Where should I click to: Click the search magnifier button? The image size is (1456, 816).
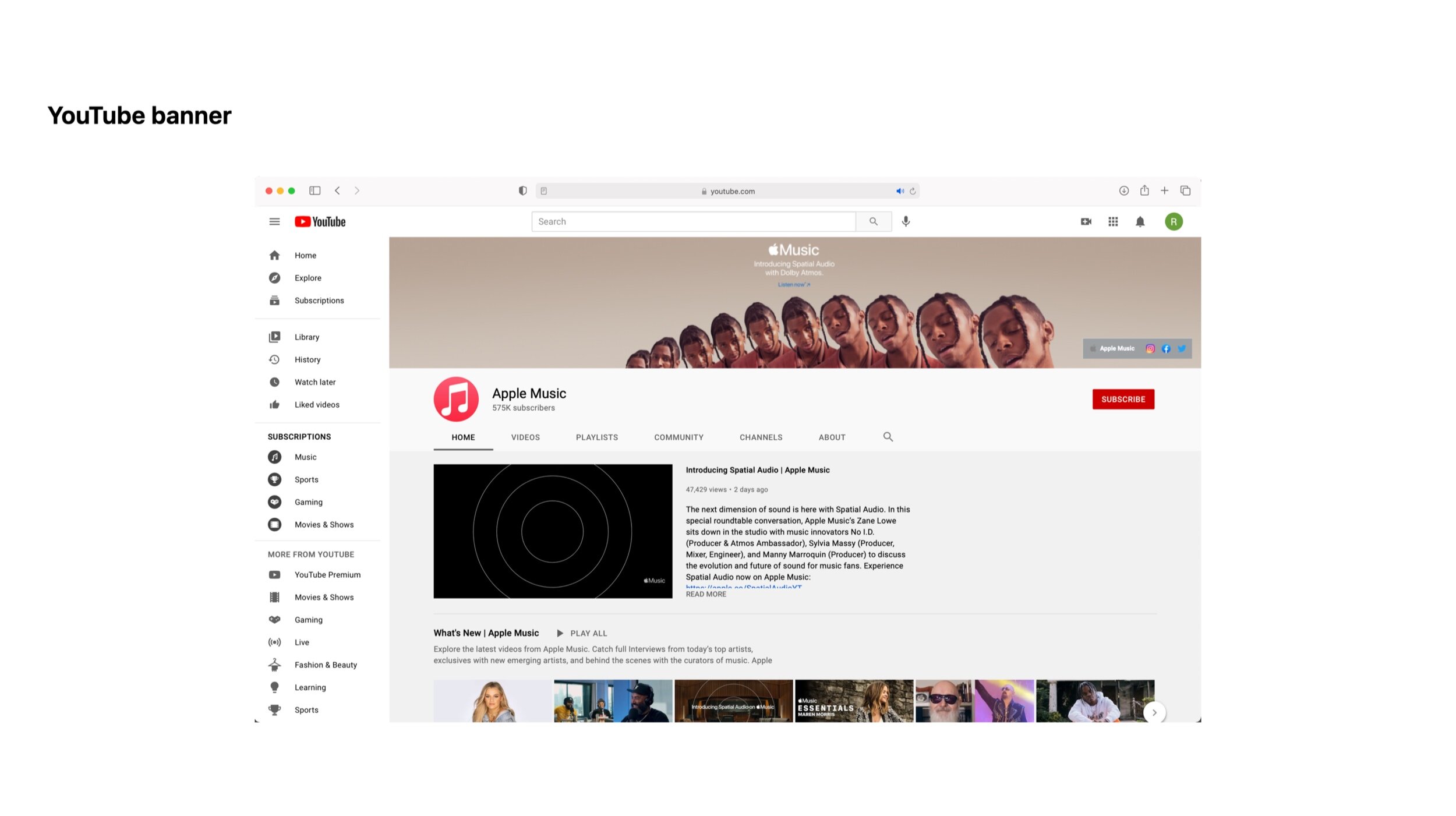(x=874, y=221)
